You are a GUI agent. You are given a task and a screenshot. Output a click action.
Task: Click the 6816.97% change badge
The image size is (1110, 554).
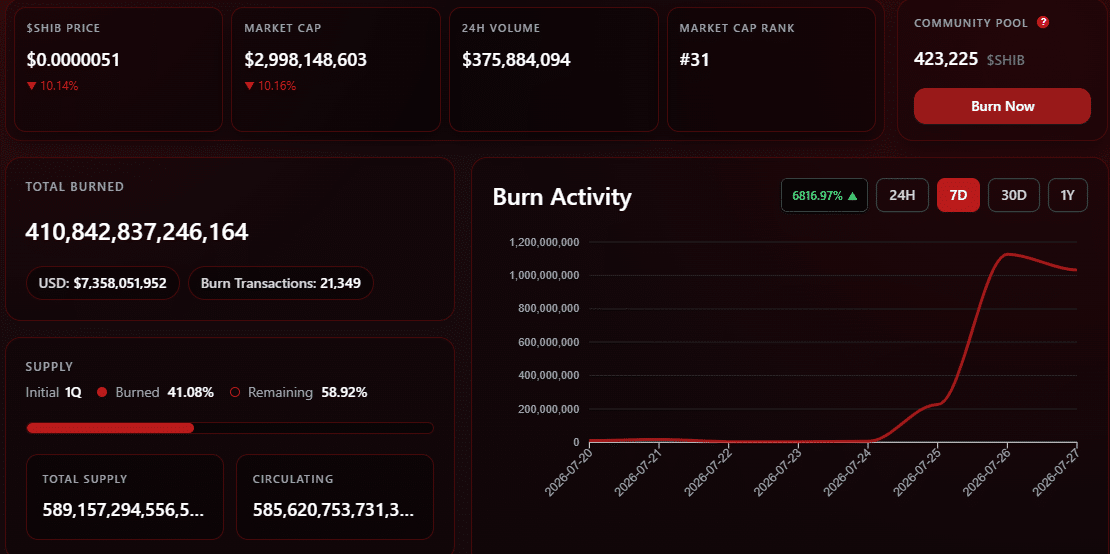click(x=824, y=195)
